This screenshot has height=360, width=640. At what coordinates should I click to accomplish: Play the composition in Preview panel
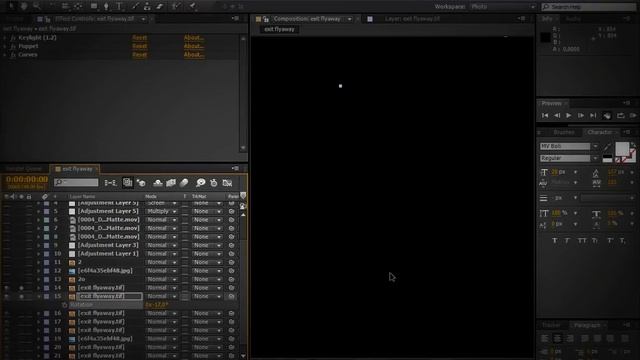(569, 116)
